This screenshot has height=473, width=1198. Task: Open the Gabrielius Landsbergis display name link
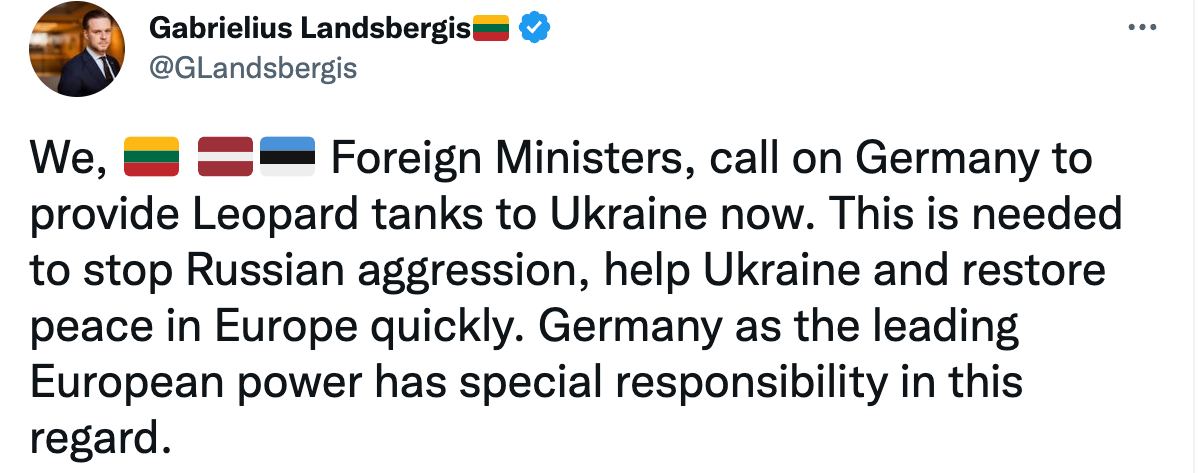(x=310, y=29)
